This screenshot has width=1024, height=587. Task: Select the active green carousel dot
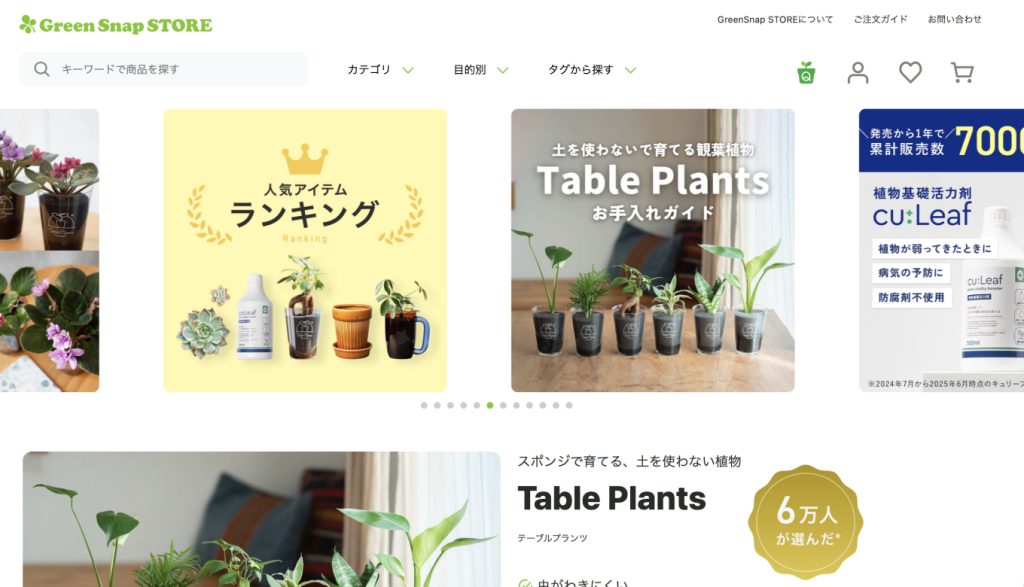pos(490,405)
